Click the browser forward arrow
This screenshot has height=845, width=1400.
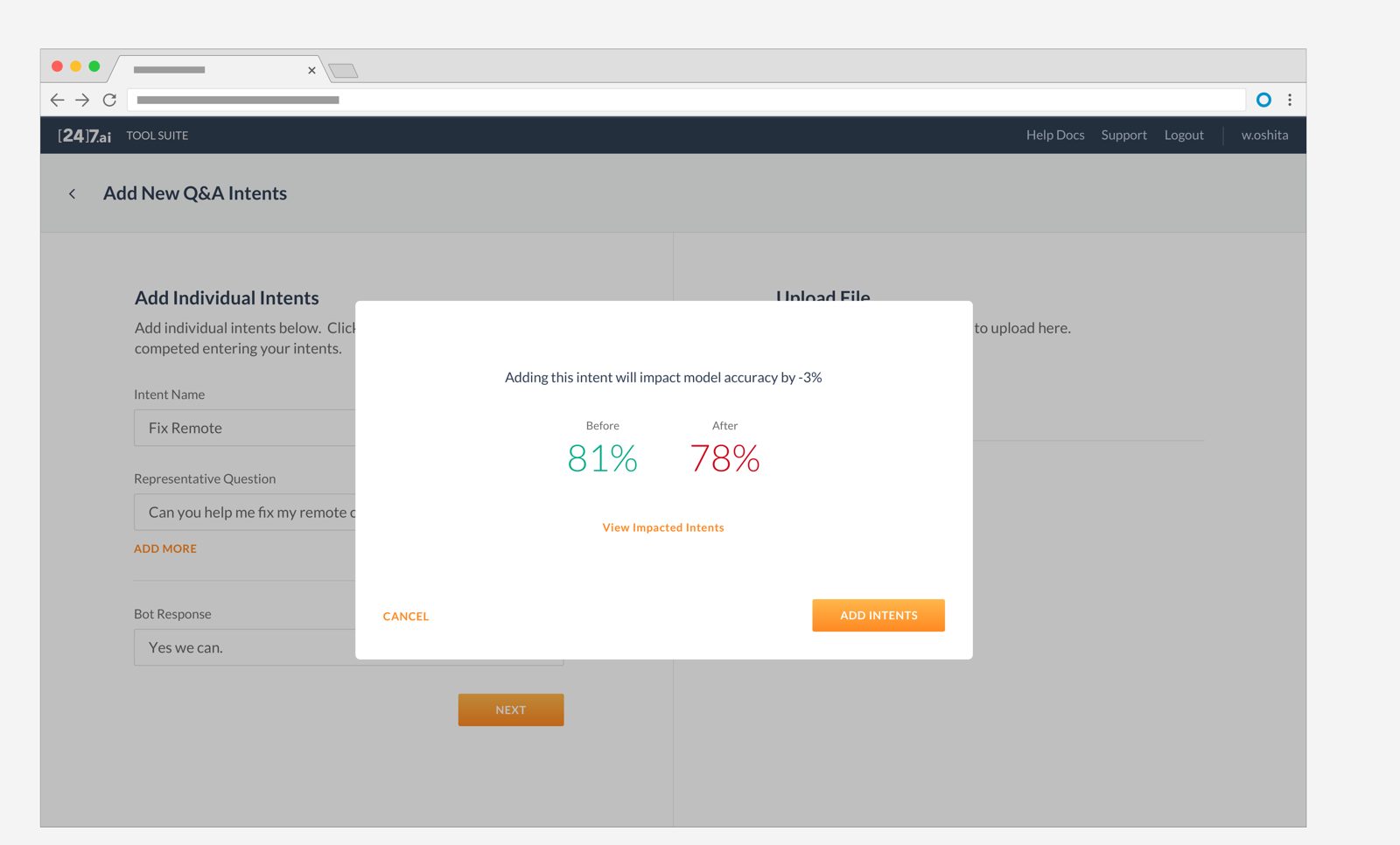[x=82, y=100]
